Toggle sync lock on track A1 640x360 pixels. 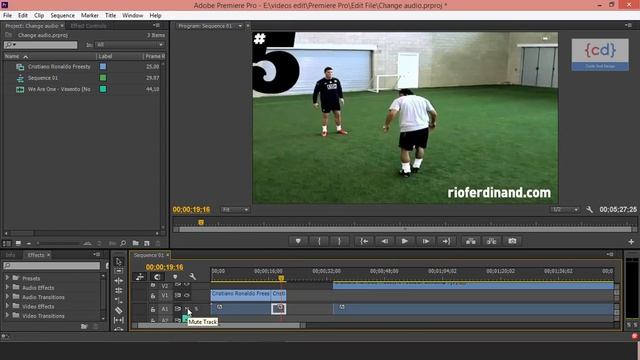(x=178, y=309)
